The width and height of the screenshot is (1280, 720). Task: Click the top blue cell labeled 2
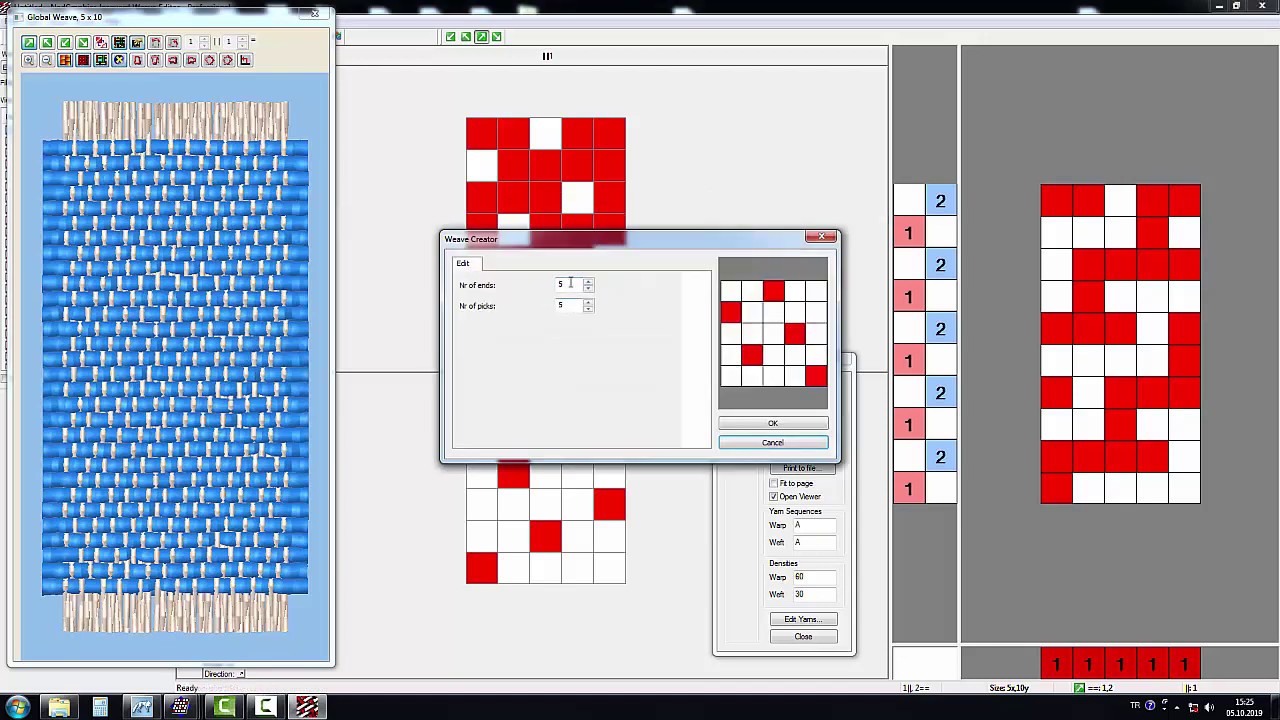click(941, 201)
